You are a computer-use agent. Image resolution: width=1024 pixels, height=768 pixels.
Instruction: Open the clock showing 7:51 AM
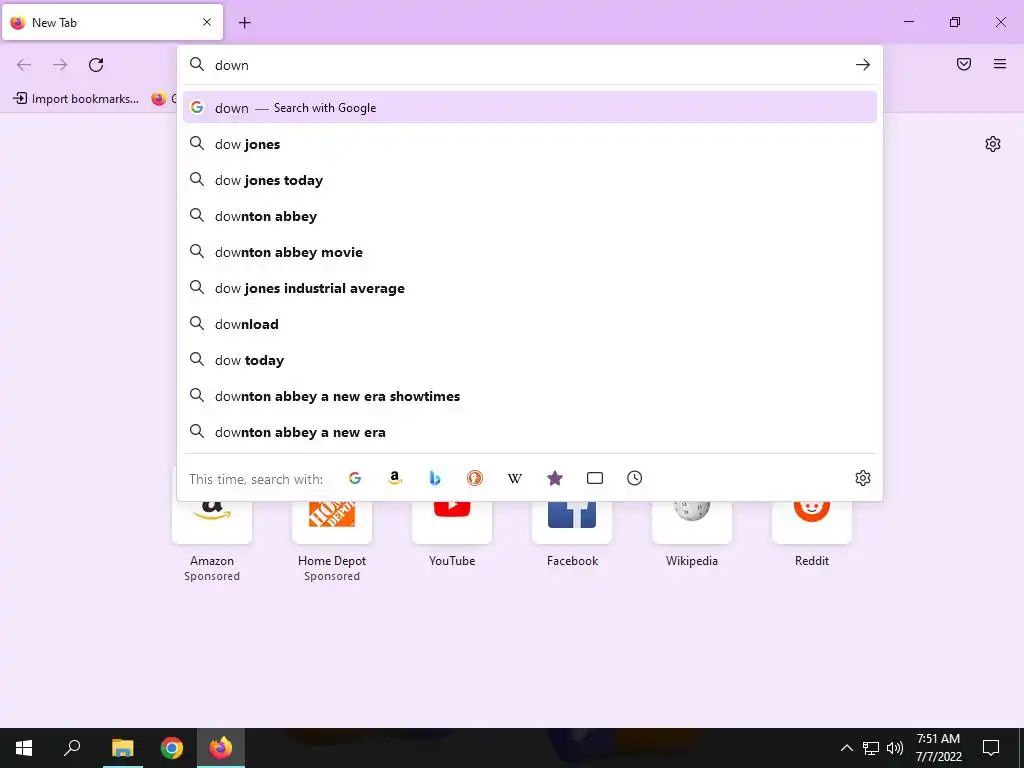pos(938,748)
